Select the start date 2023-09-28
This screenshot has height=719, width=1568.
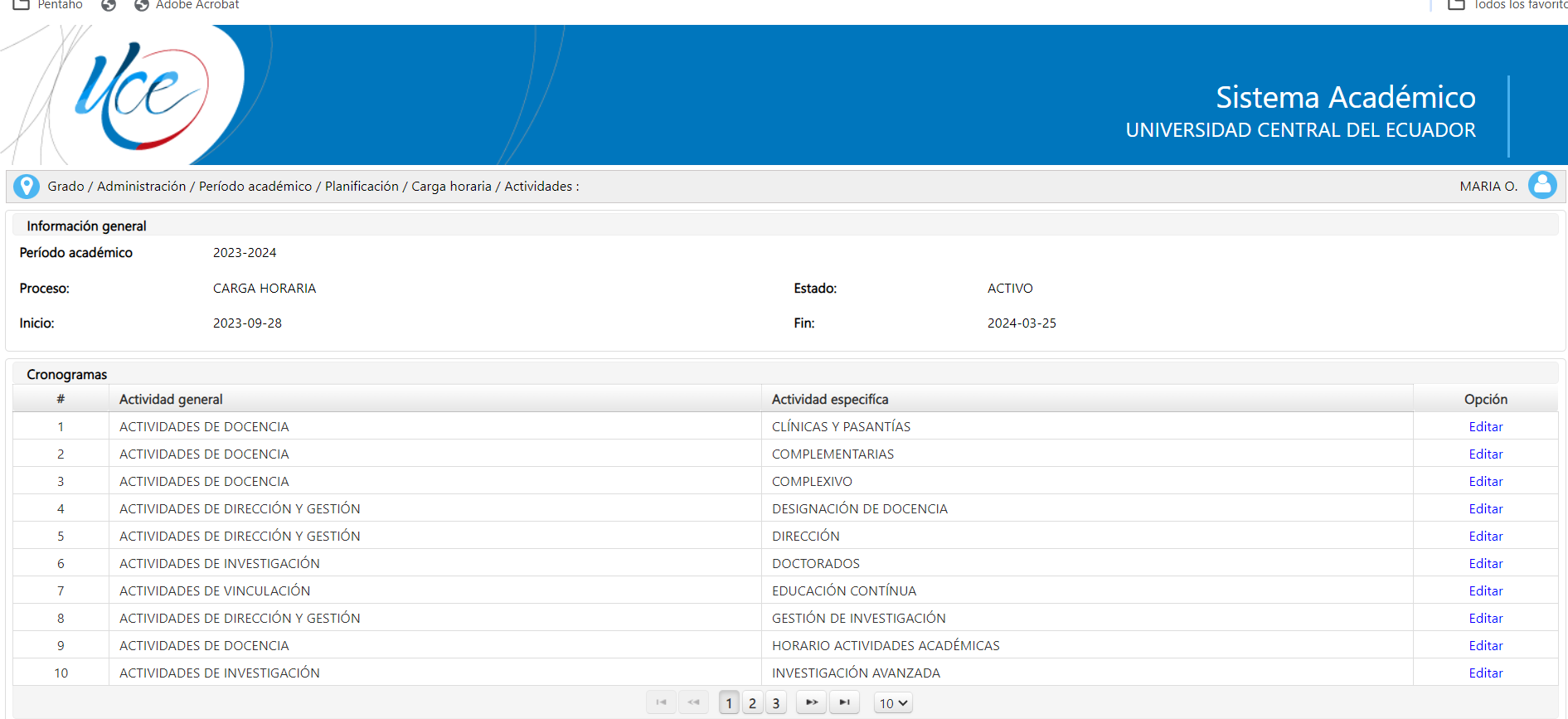coord(247,323)
